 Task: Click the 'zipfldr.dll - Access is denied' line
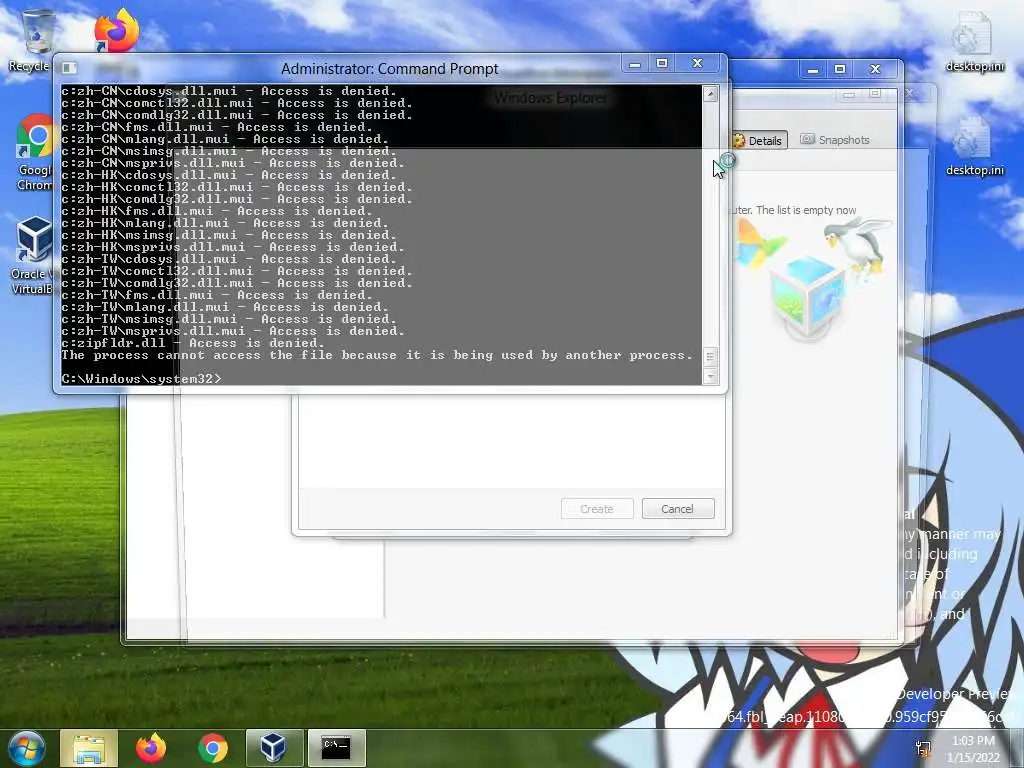(x=193, y=343)
